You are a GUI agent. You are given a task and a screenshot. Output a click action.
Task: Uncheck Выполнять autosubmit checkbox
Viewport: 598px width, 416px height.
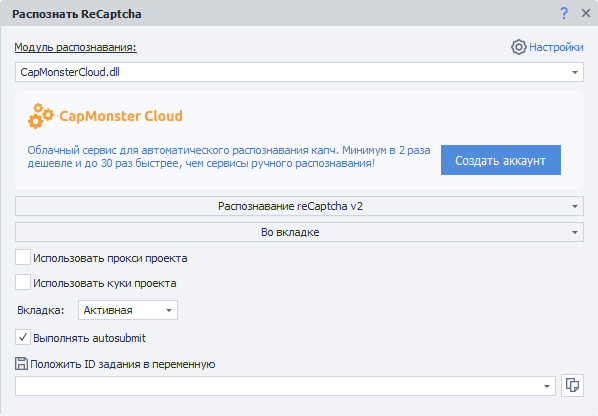(23, 337)
